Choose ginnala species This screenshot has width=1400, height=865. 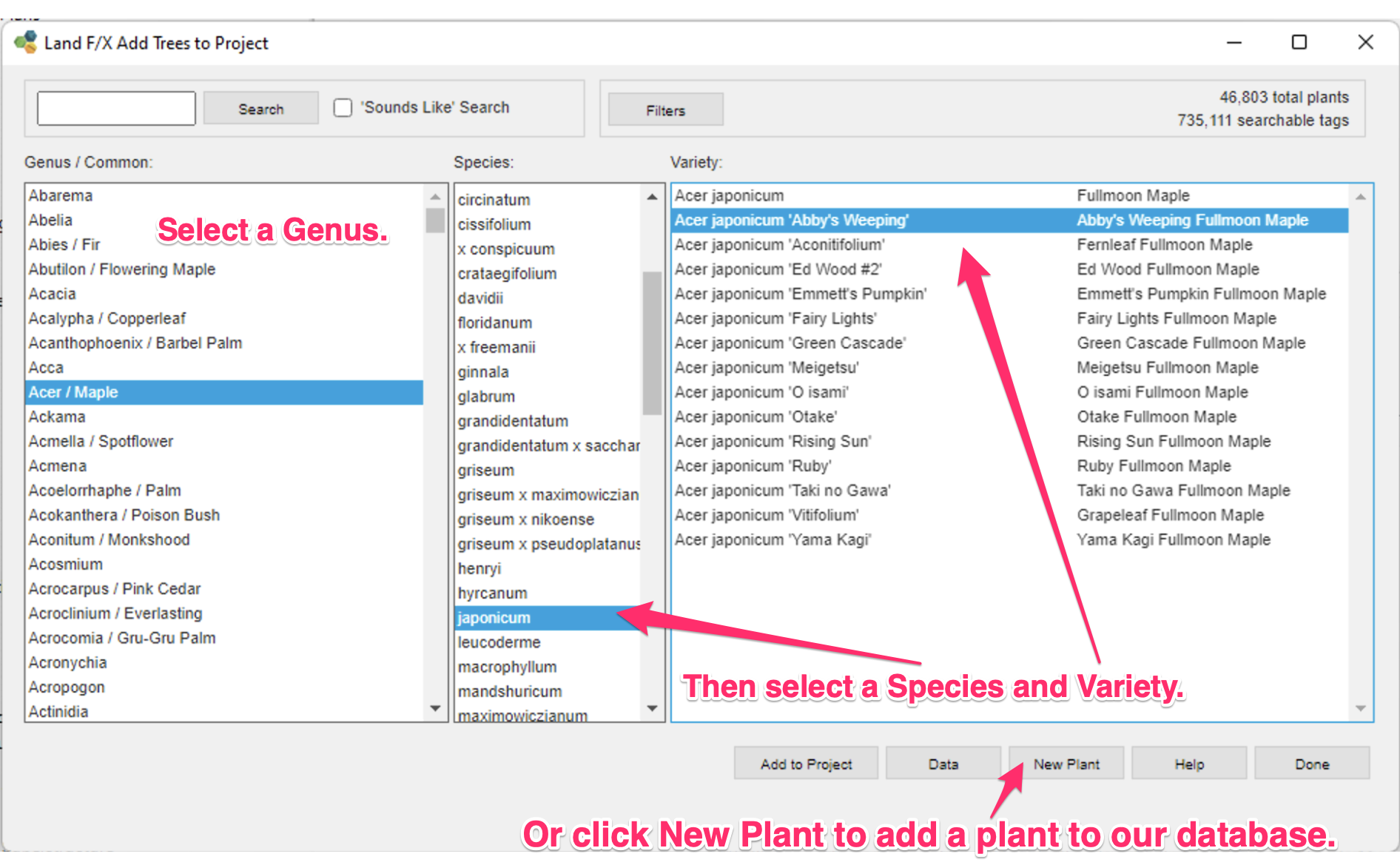pyautogui.click(x=548, y=371)
